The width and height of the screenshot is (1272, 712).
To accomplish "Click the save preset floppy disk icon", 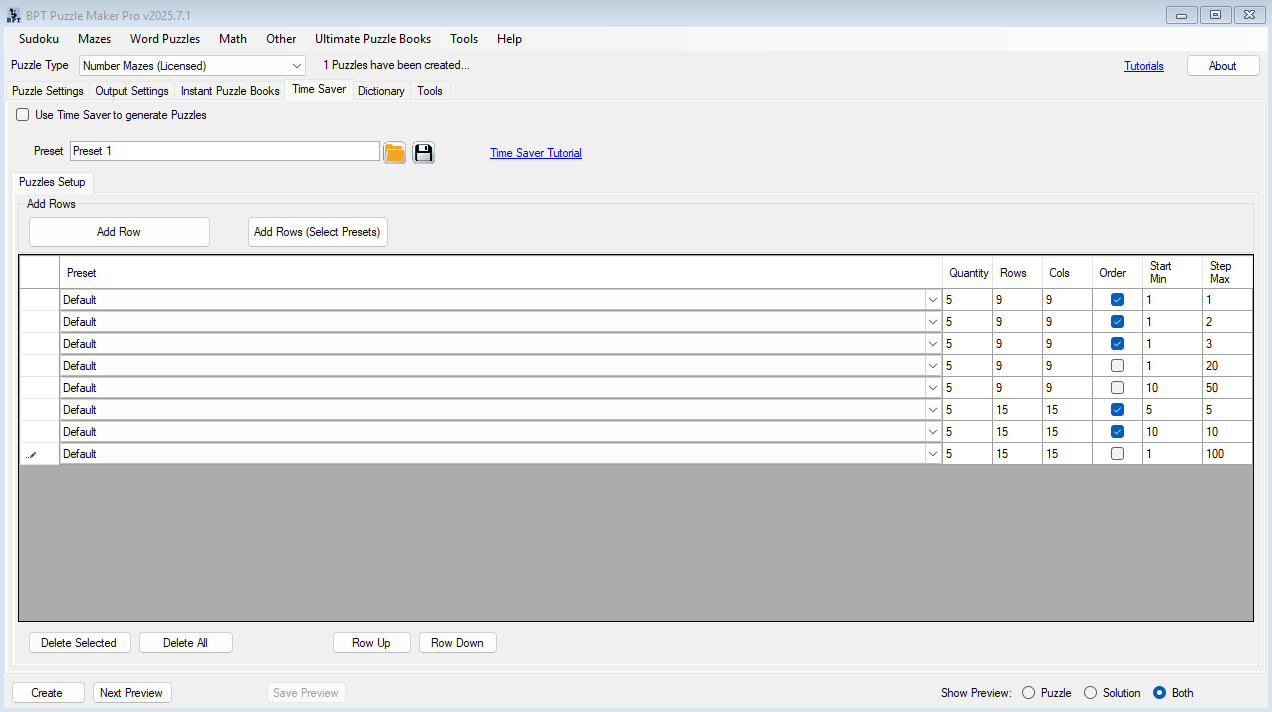I will [423, 152].
